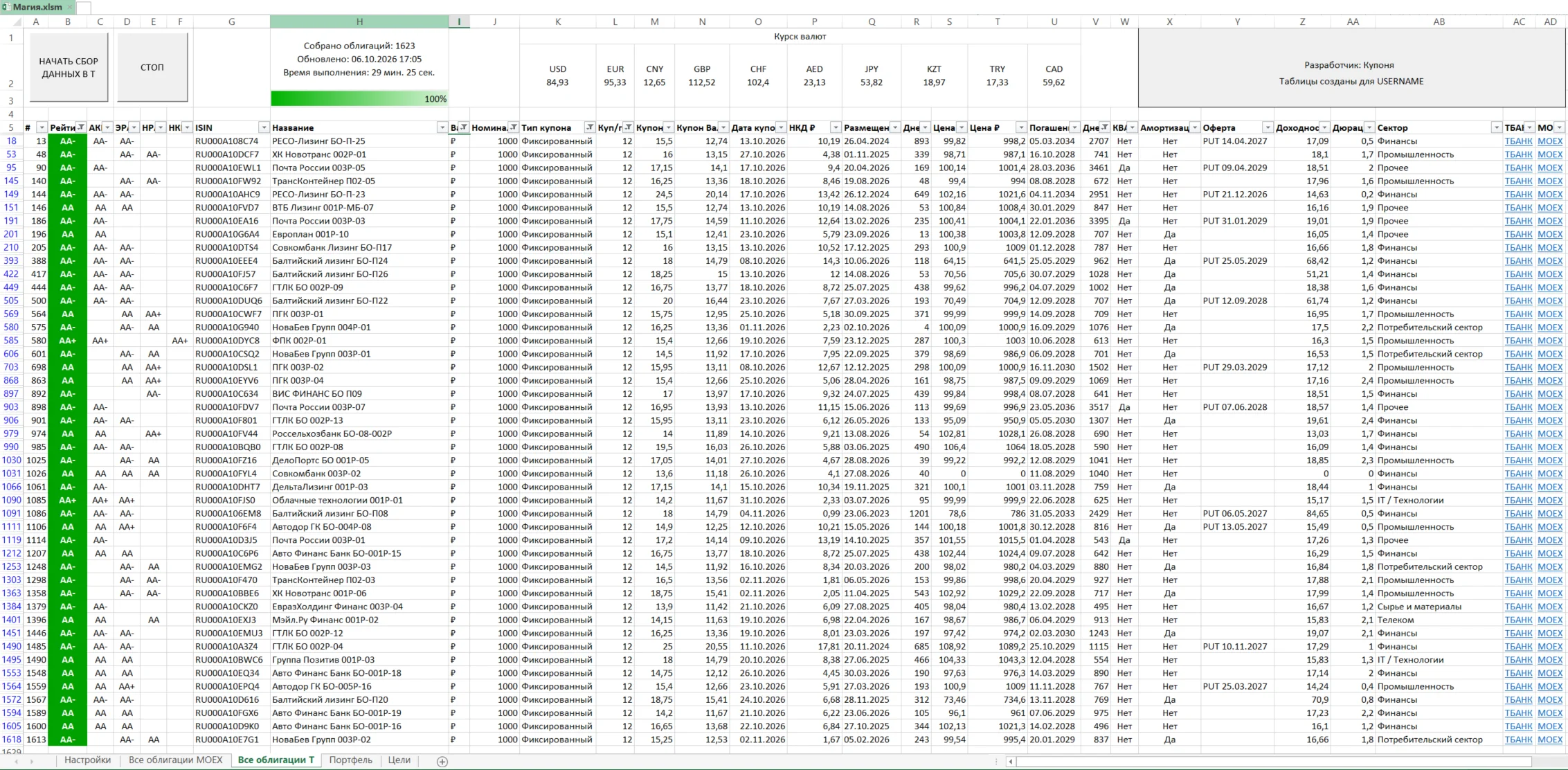
Task: Open filter dropdown for Доходность column
Action: click(x=1324, y=127)
